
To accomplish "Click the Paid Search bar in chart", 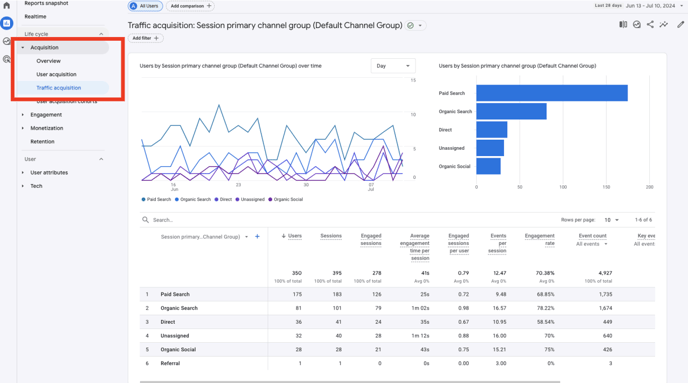I will point(552,93).
